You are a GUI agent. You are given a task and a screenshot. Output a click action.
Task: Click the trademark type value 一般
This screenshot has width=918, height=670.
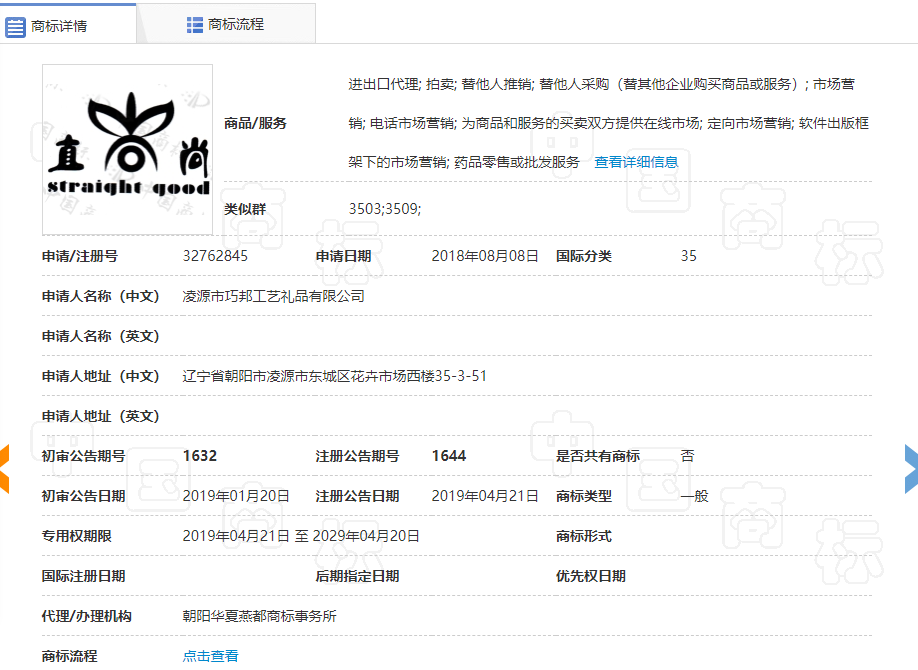click(x=694, y=496)
